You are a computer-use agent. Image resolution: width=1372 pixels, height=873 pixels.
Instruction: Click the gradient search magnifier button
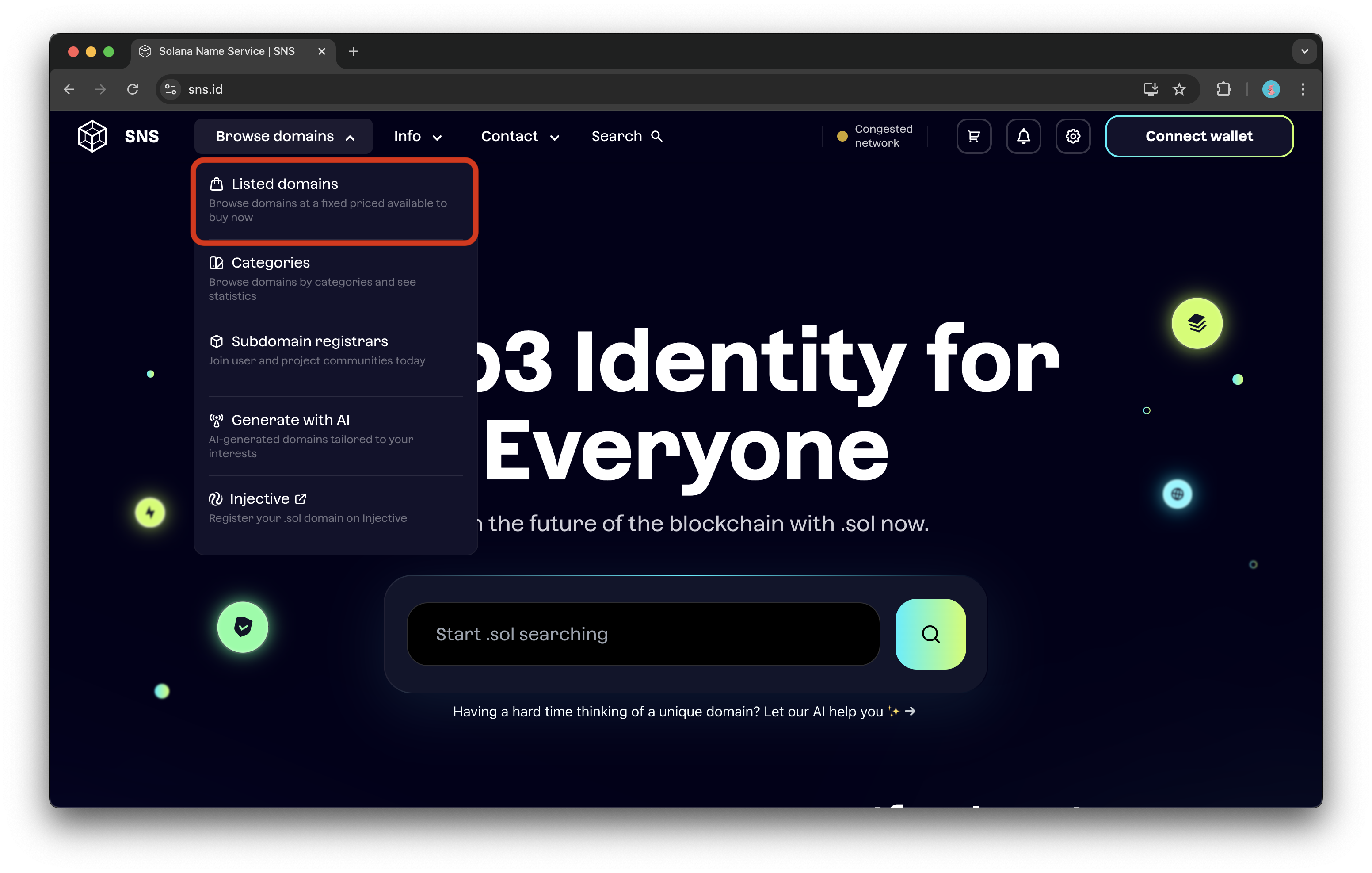[x=930, y=634]
